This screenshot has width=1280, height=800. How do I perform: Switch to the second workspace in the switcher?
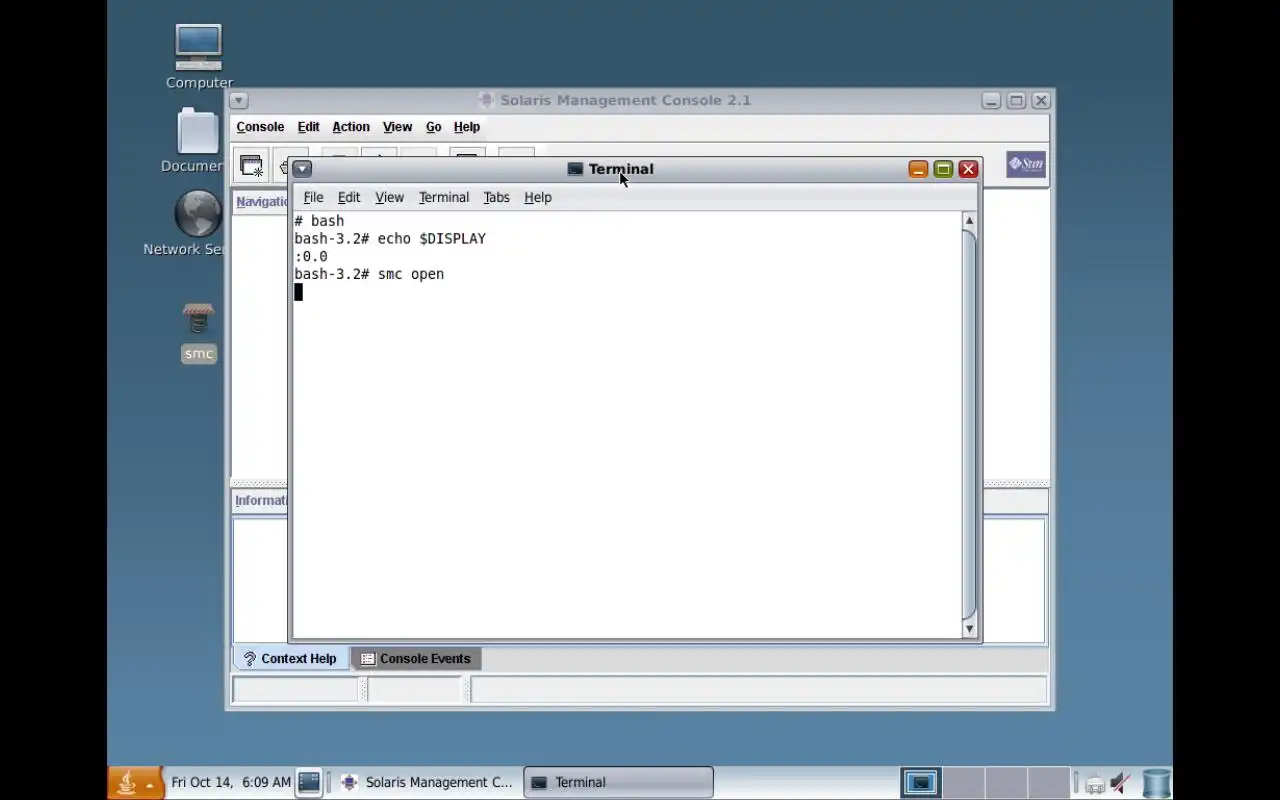(x=964, y=782)
